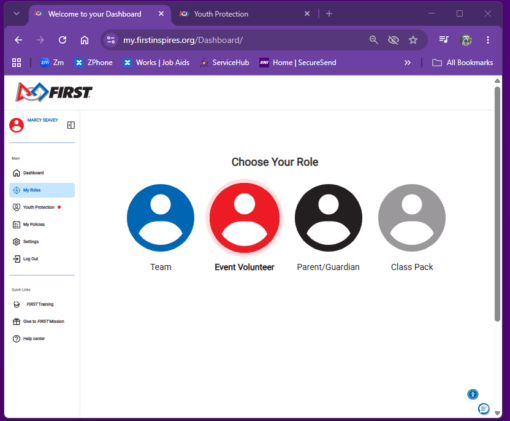510x421 pixels.
Task: Open the Home | SecureSend bookmark
Action: [298, 62]
